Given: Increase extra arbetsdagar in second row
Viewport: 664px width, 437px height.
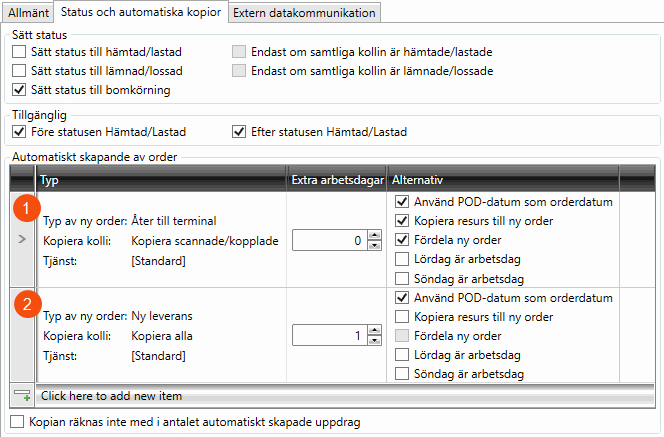Looking at the screenshot, I should (x=375, y=331).
